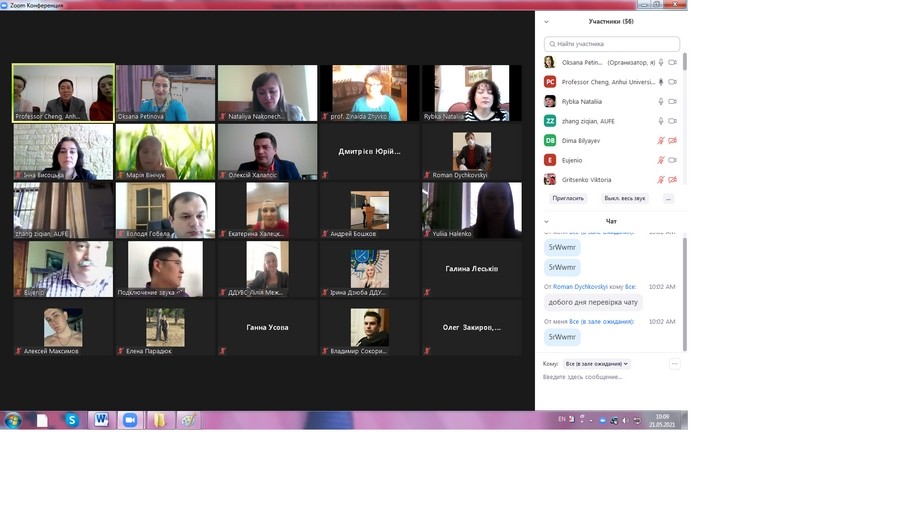This screenshot has width=900, height=510.
Task: Click Oksana Petinova's avatar in the participants list
Action: [550, 63]
